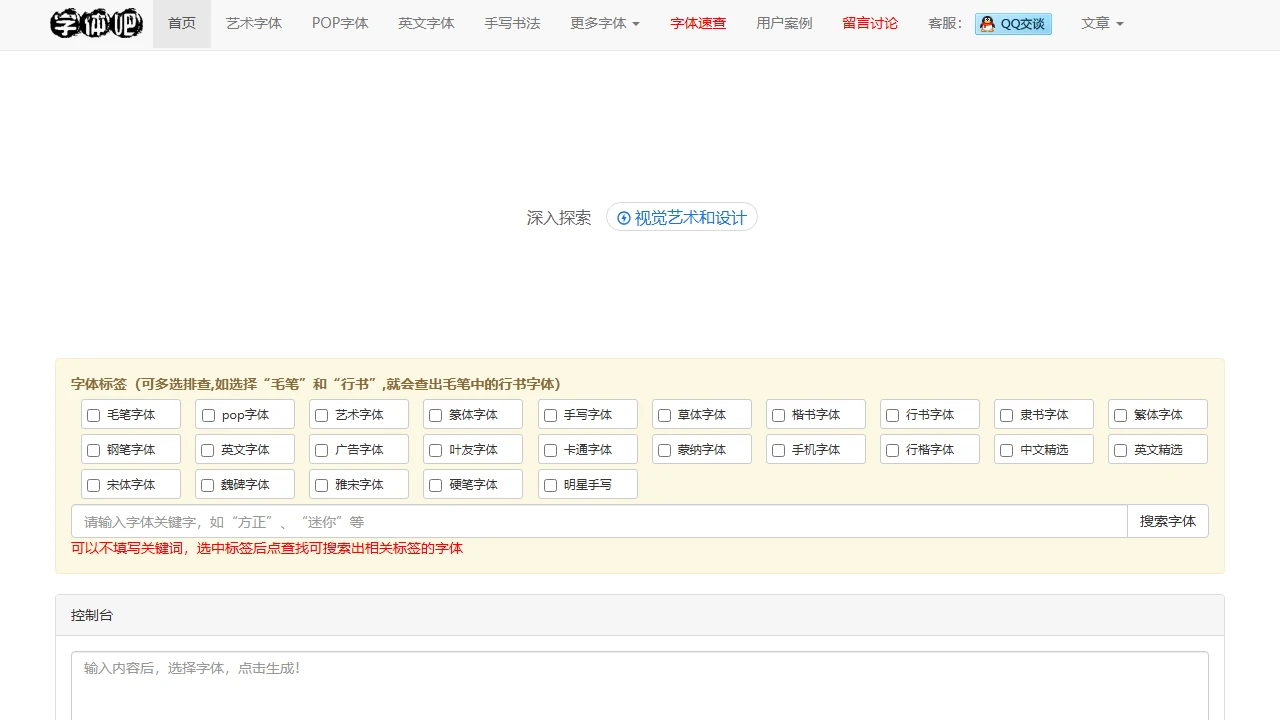Viewport: 1280px width, 720px height.
Task: Check the 草体字体 option
Action: [664, 414]
